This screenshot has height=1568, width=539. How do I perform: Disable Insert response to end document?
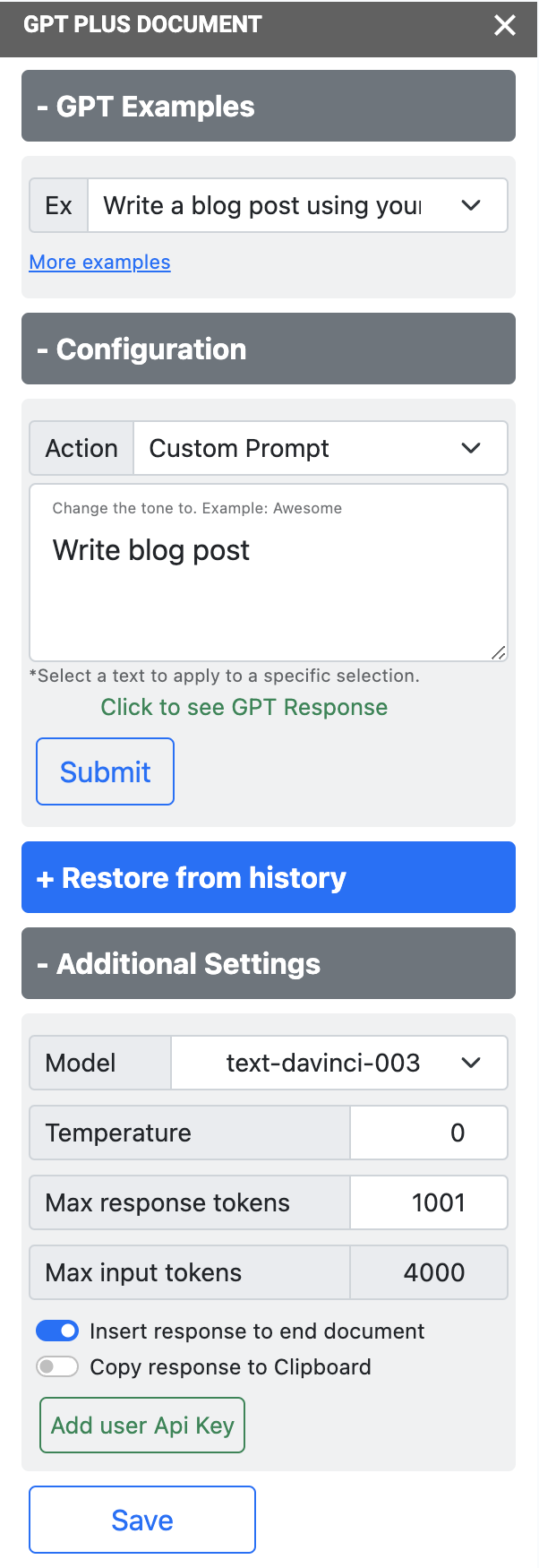click(x=57, y=1331)
